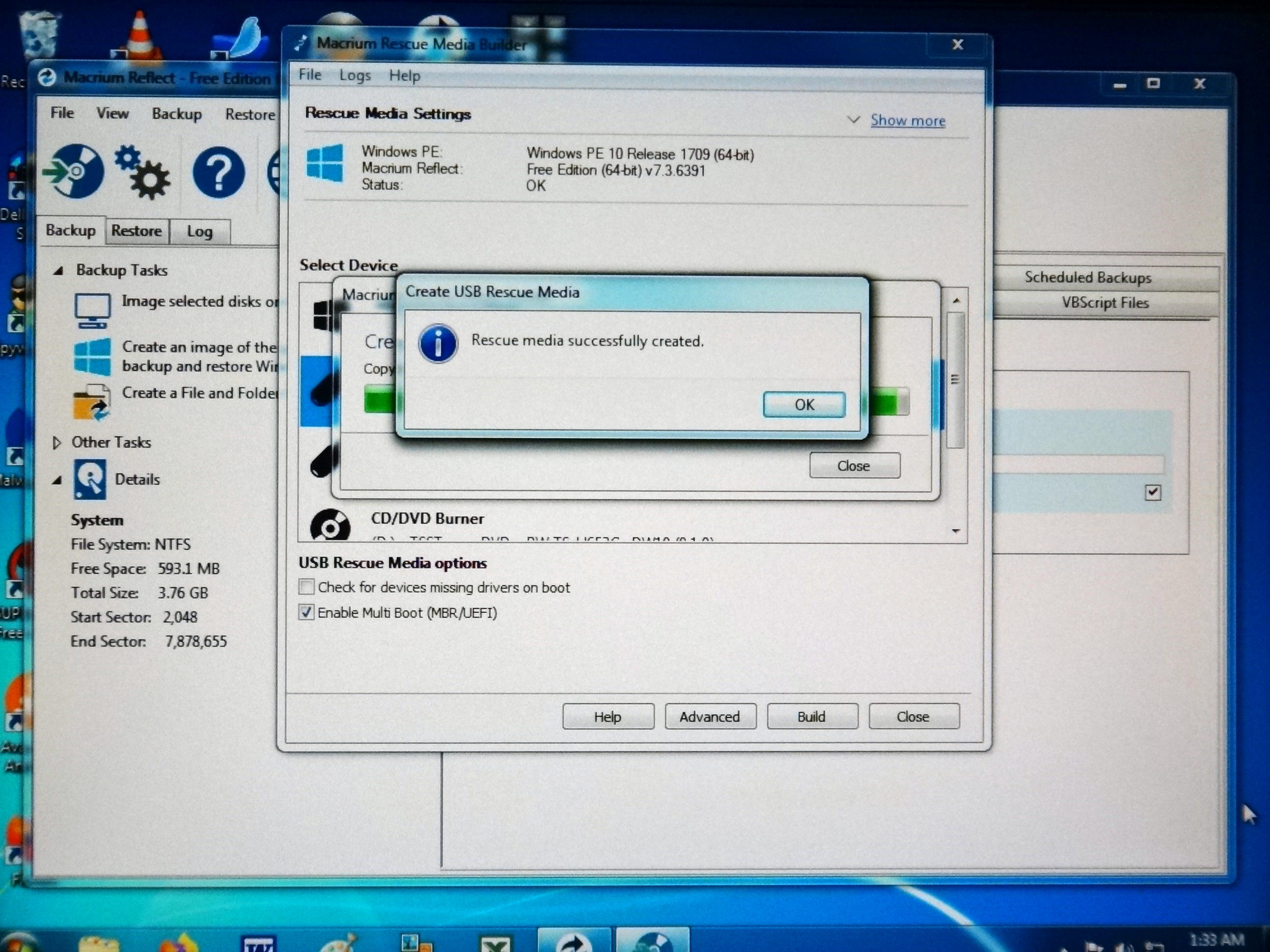Open the File menu in Rescue Media Builder

click(310, 74)
